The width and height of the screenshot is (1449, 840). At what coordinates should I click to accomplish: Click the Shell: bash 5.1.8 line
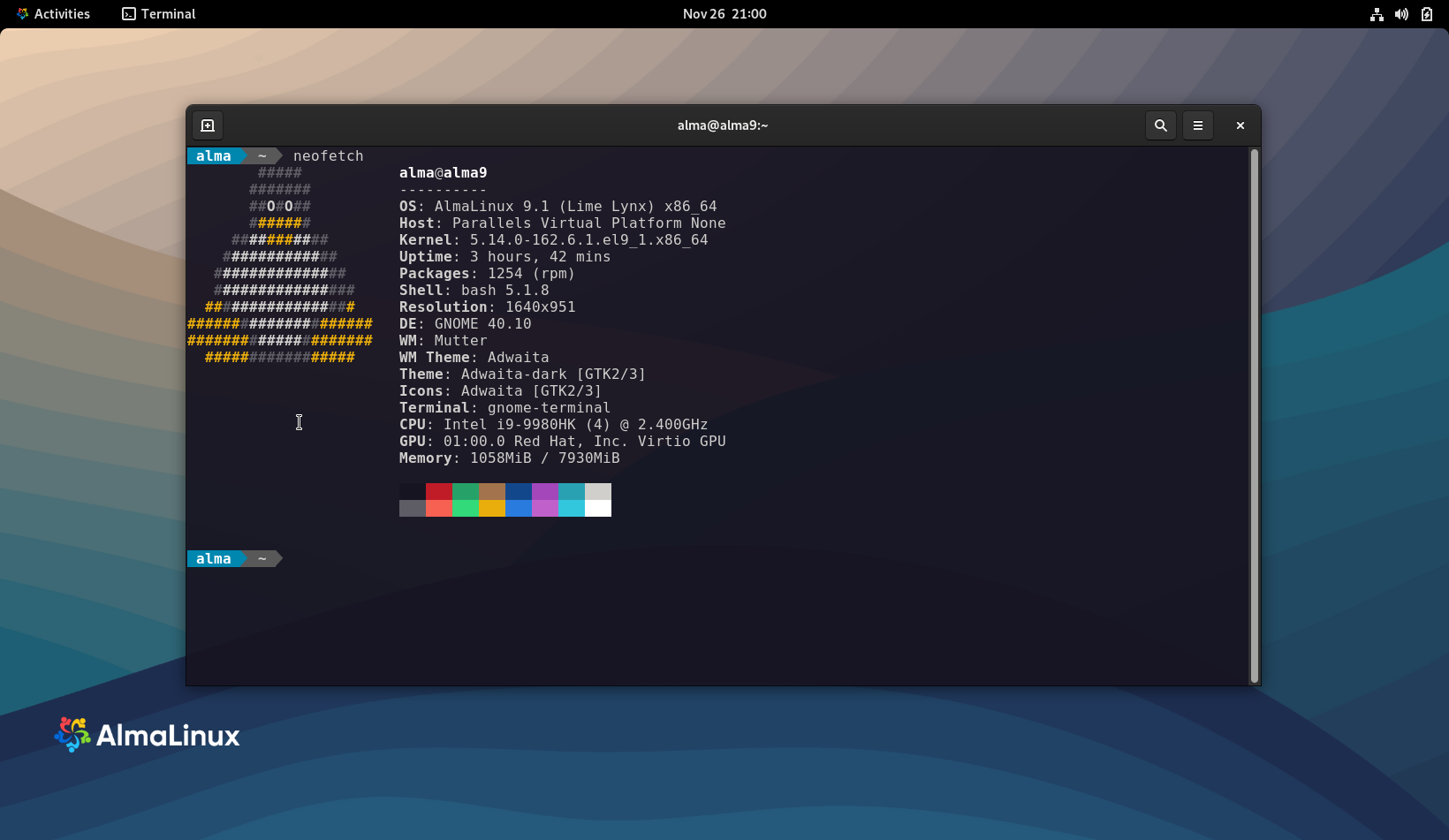(474, 291)
